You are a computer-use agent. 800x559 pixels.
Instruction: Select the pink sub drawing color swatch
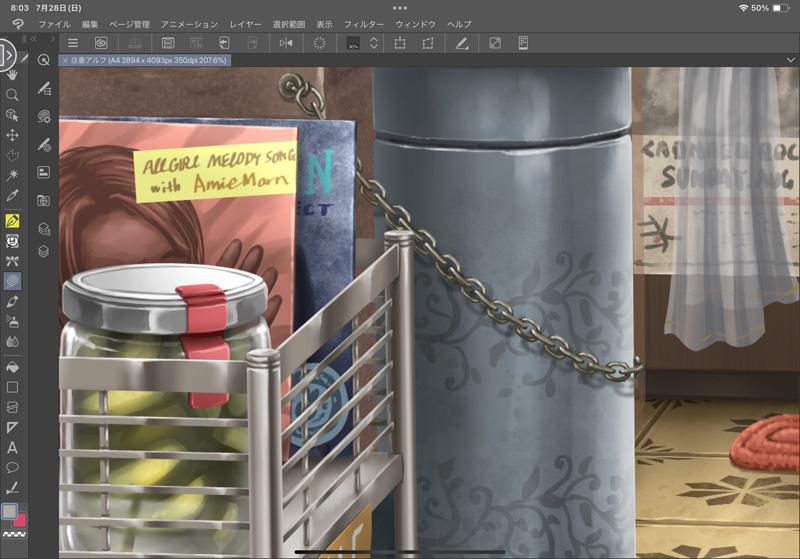click(20, 519)
